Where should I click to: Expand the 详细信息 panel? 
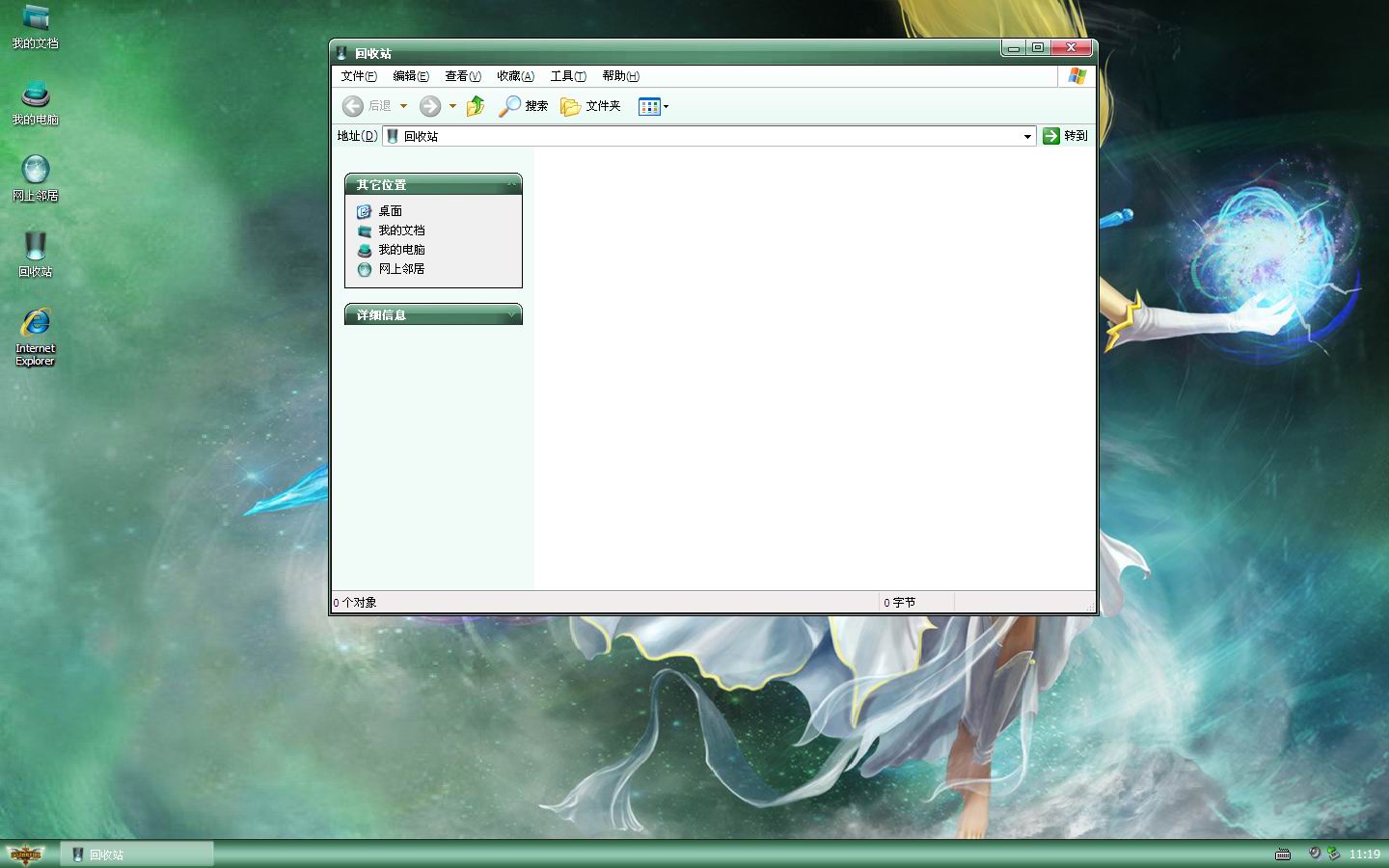[x=512, y=314]
